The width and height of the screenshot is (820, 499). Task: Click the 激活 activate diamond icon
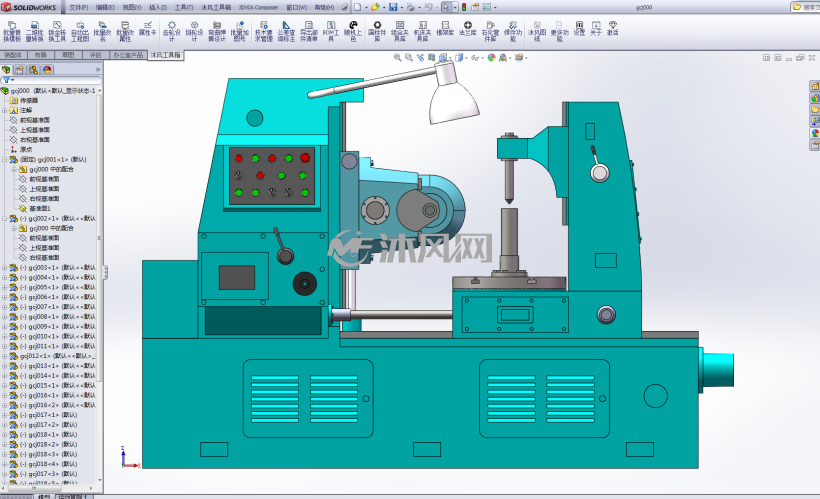(x=612, y=28)
